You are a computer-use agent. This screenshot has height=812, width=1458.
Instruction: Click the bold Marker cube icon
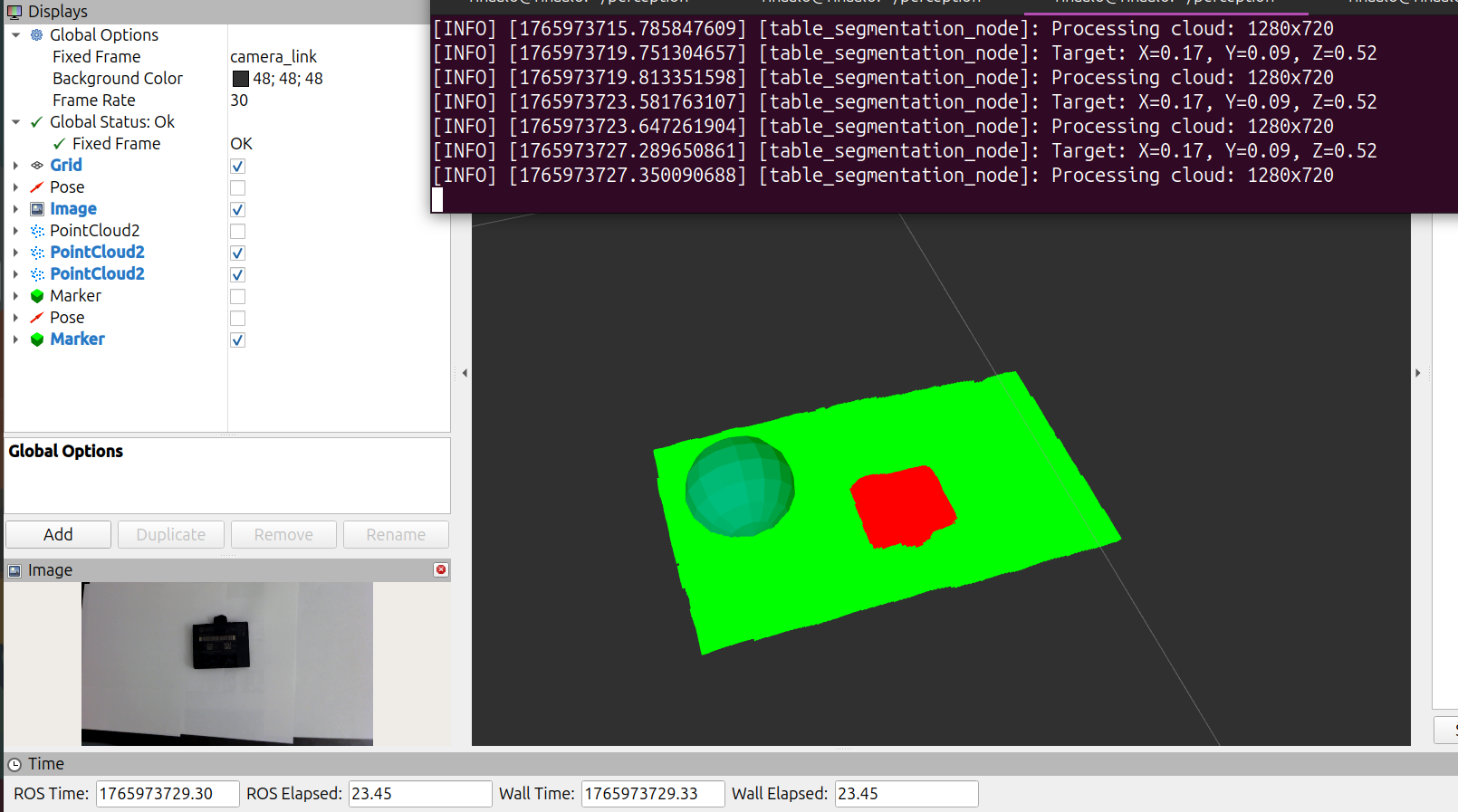pyautogui.click(x=37, y=339)
